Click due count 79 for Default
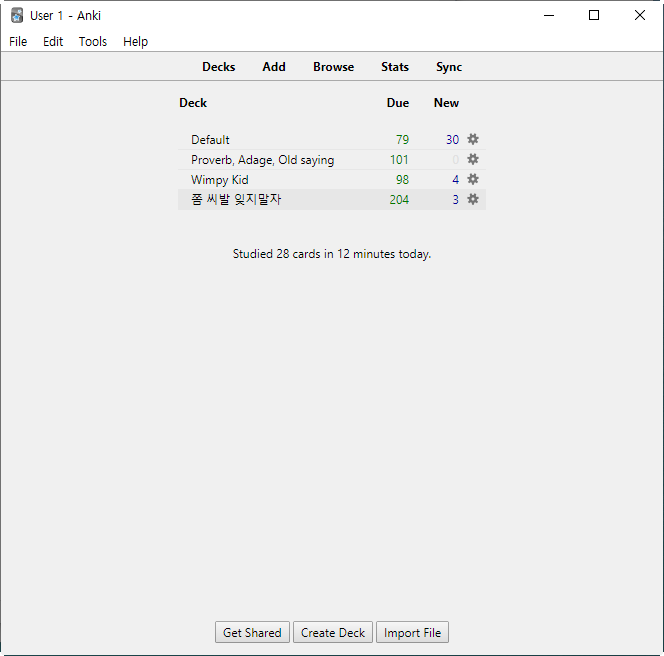Screen dimensions: 664x656 pos(402,140)
